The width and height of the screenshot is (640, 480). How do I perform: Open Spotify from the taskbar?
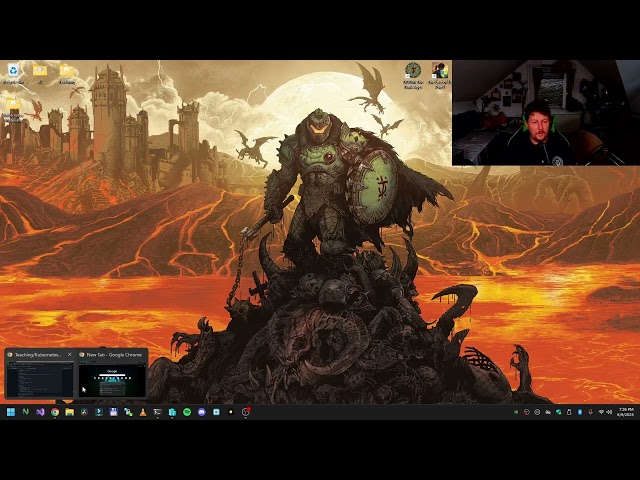click(x=187, y=412)
